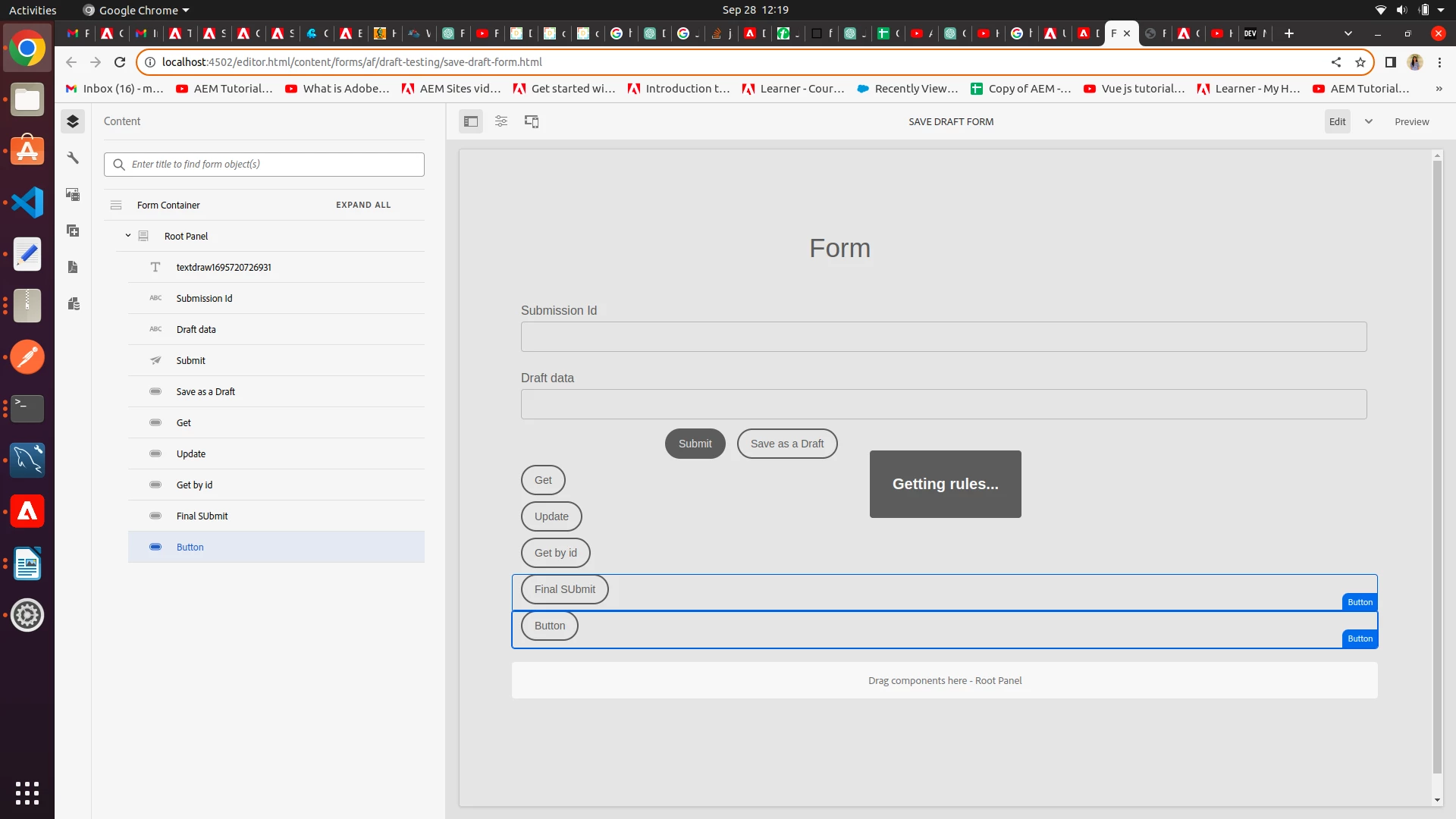Open the wrench properties icon in sidebar
The image size is (1456, 819).
pos(73,158)
